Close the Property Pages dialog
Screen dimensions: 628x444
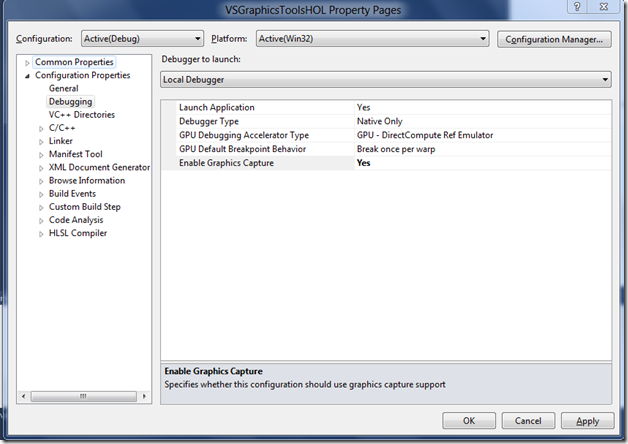pyautogui.click(x=604, y=6)
